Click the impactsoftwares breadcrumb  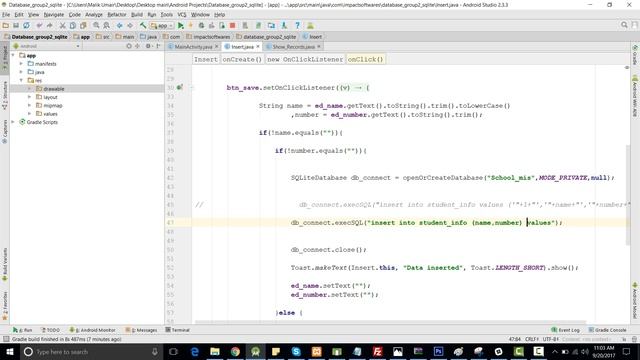[x=208, y=37]
